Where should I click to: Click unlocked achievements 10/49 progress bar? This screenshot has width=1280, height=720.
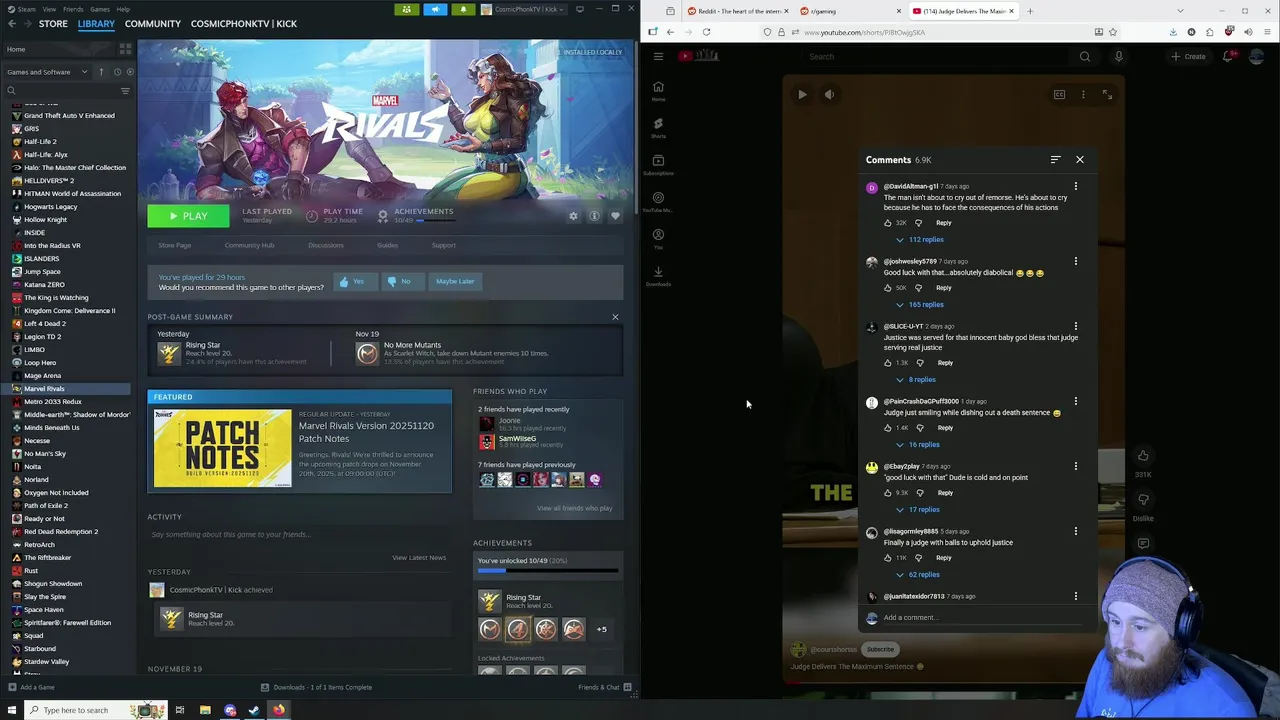pos(548,571)
